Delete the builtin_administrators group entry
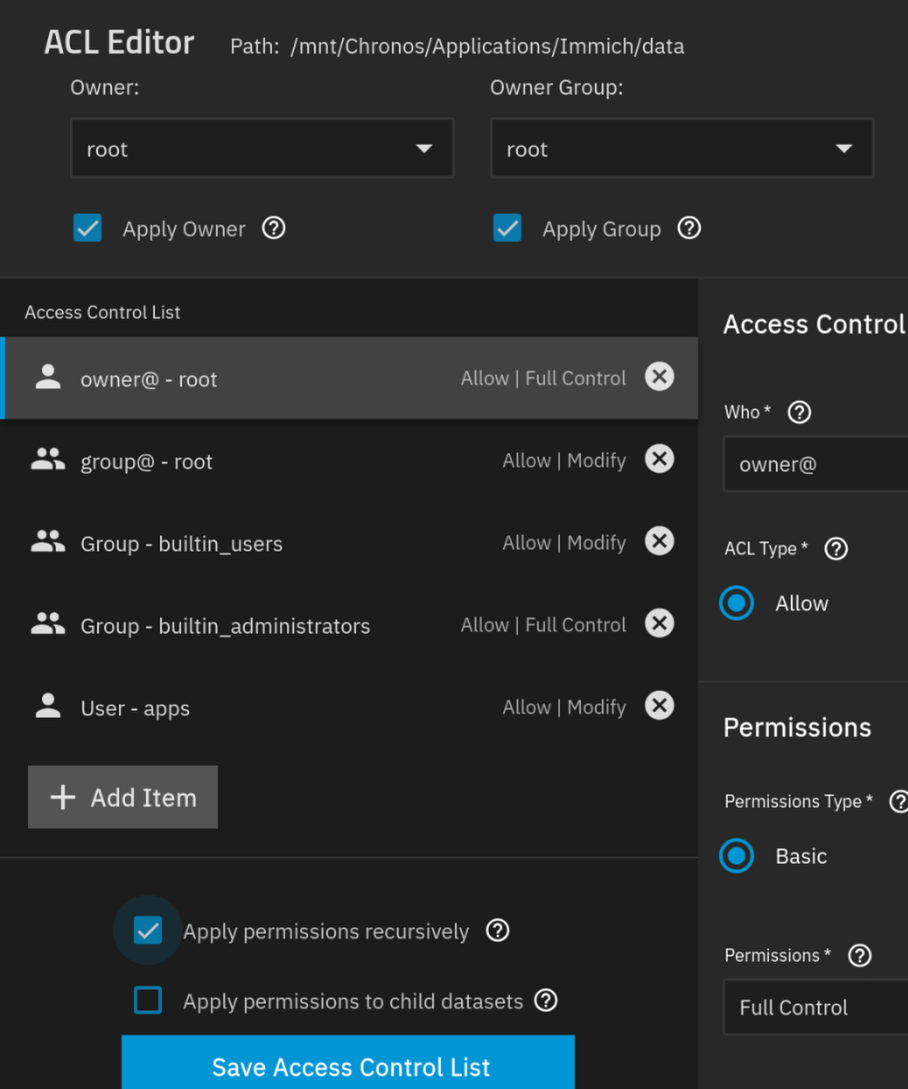Viewport: 908px width, 1089px height. coord(659,623)
